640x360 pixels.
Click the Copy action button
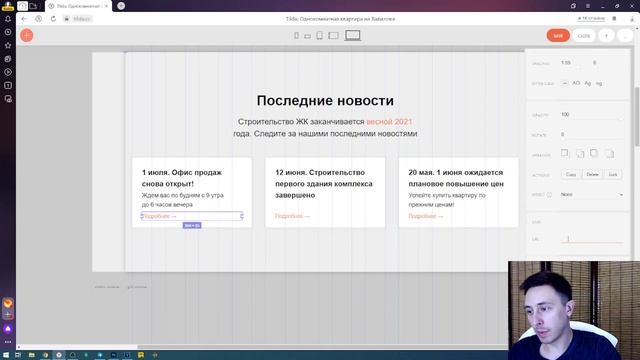(x=571, y=175)
